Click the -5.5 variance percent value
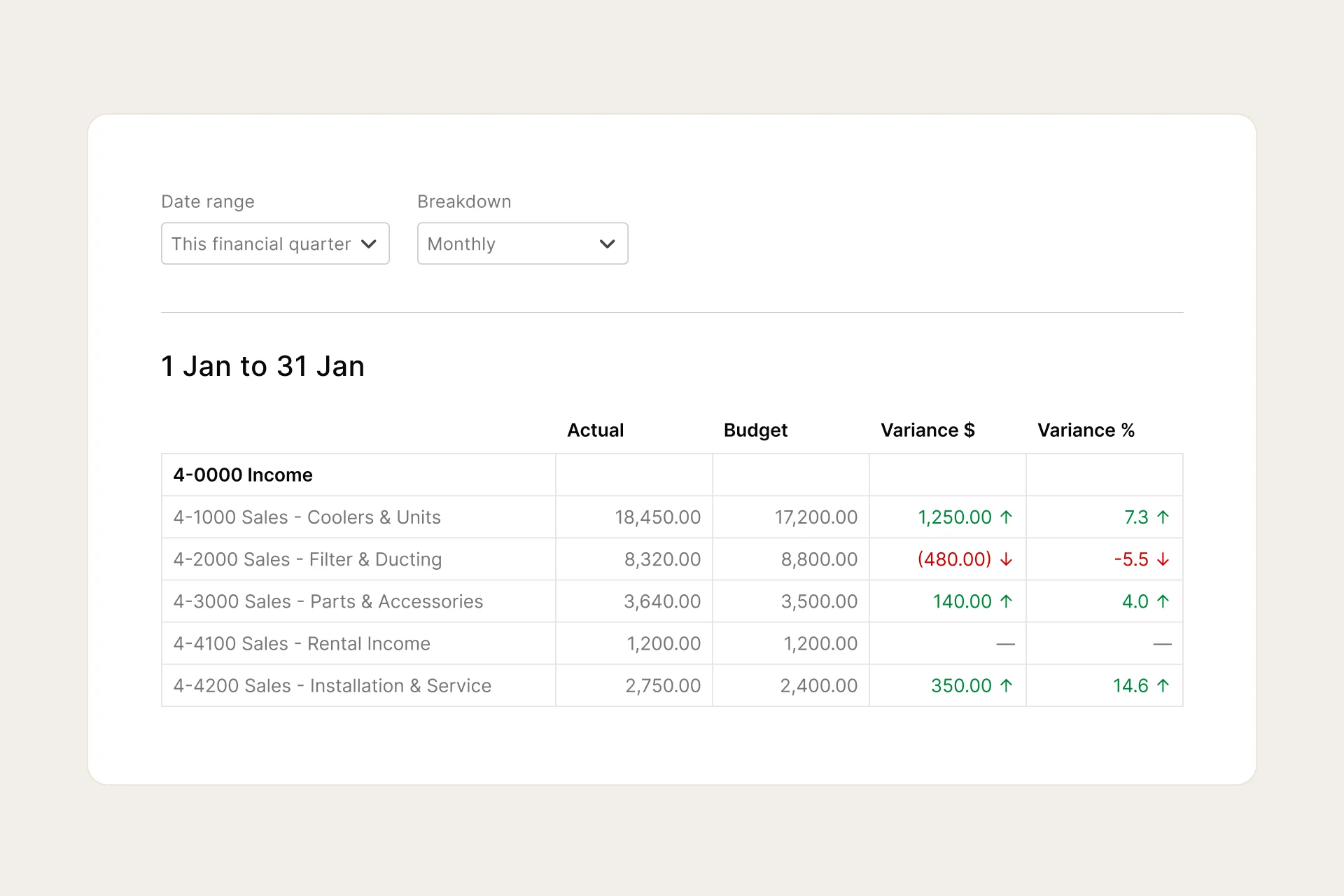 click(x=1131, y=559)
